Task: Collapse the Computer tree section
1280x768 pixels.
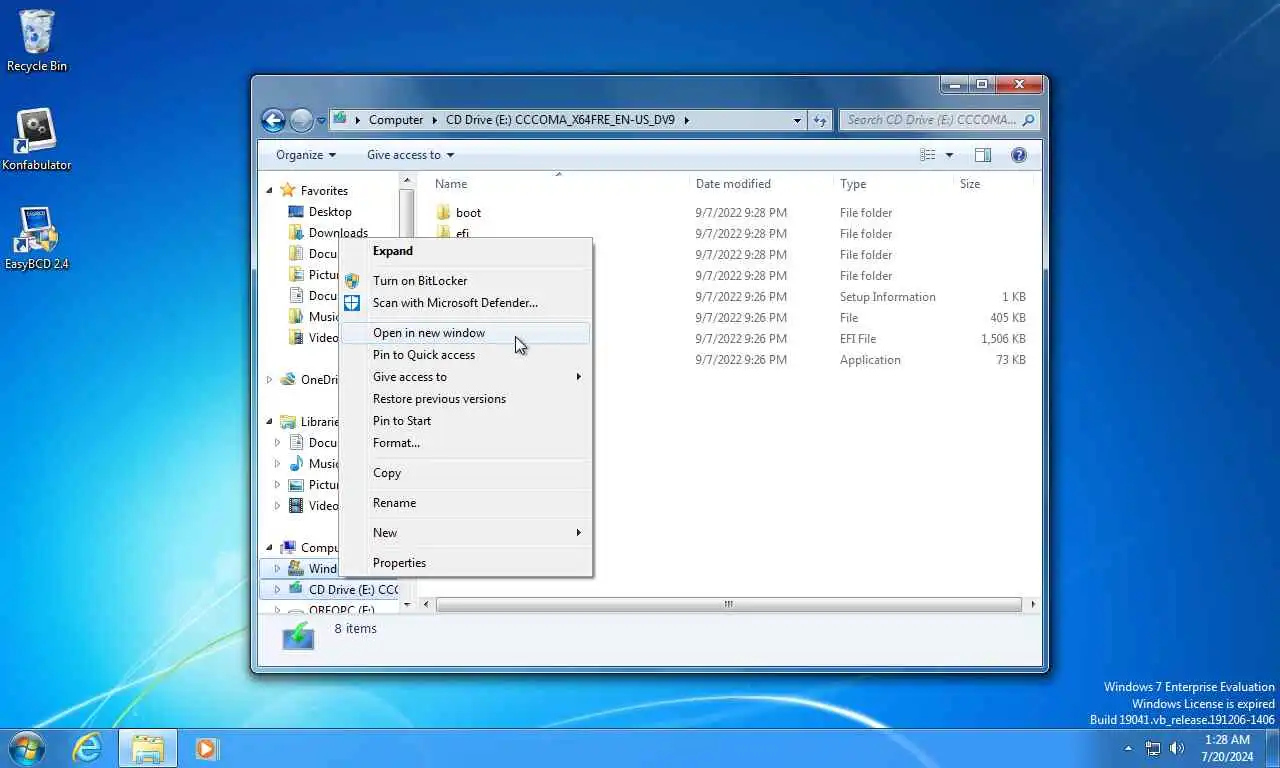Action: [x=269, y=548]
